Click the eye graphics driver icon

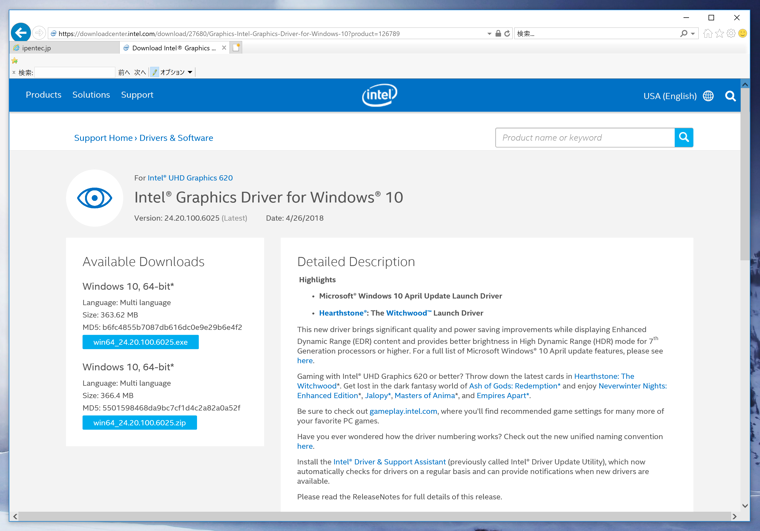click(x=95, y=198)
